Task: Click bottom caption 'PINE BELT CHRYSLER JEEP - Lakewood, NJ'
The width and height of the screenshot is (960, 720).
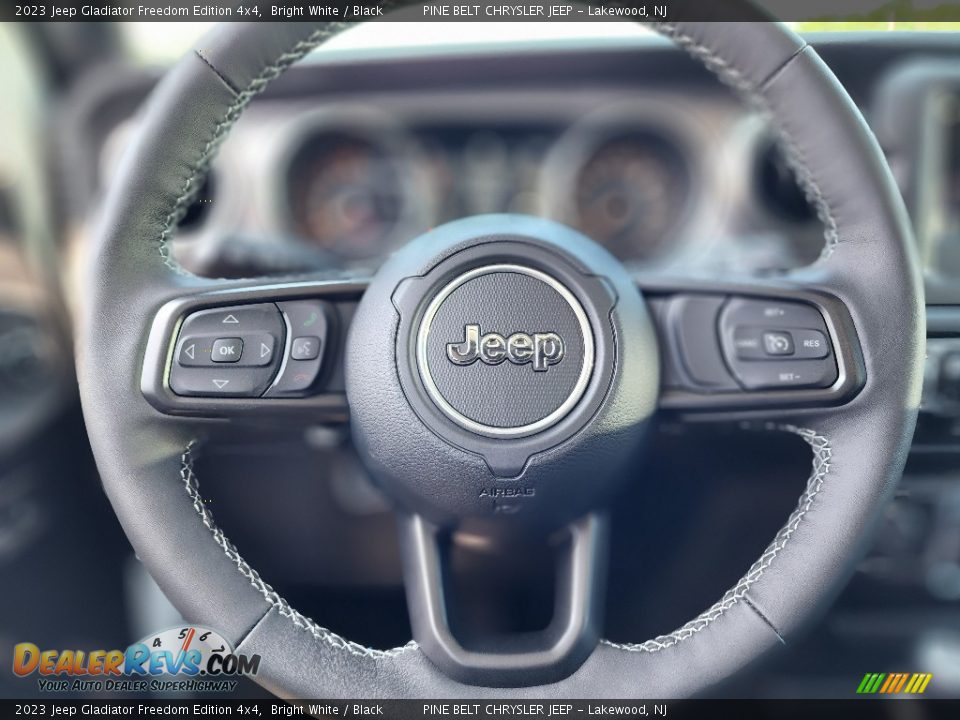Action: (x=544, y=710)
